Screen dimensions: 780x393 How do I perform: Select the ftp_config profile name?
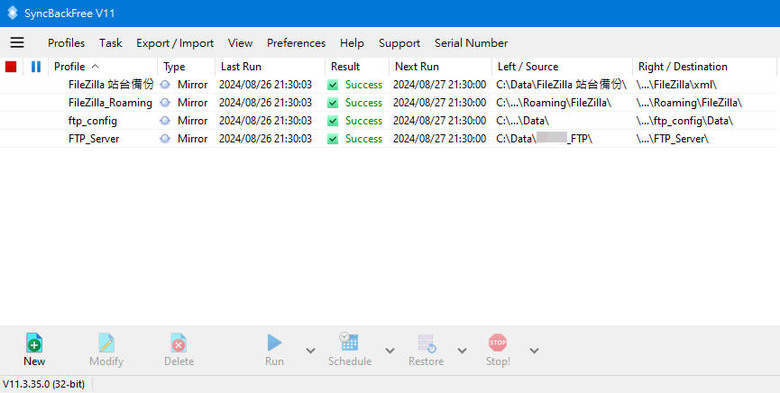pos(93,121)
